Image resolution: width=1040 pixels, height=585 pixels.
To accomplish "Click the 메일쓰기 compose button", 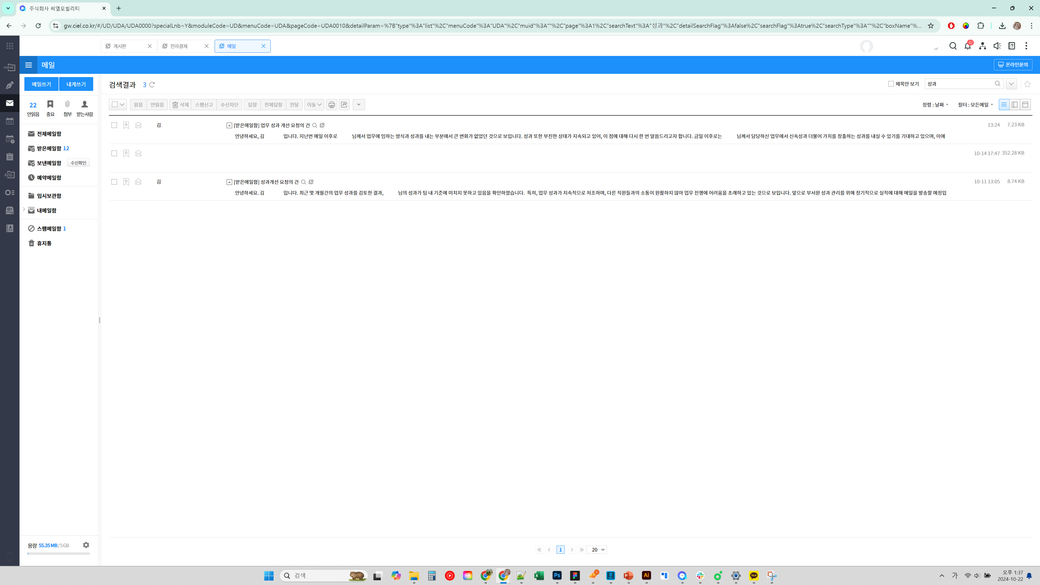I will click(41, 84).
